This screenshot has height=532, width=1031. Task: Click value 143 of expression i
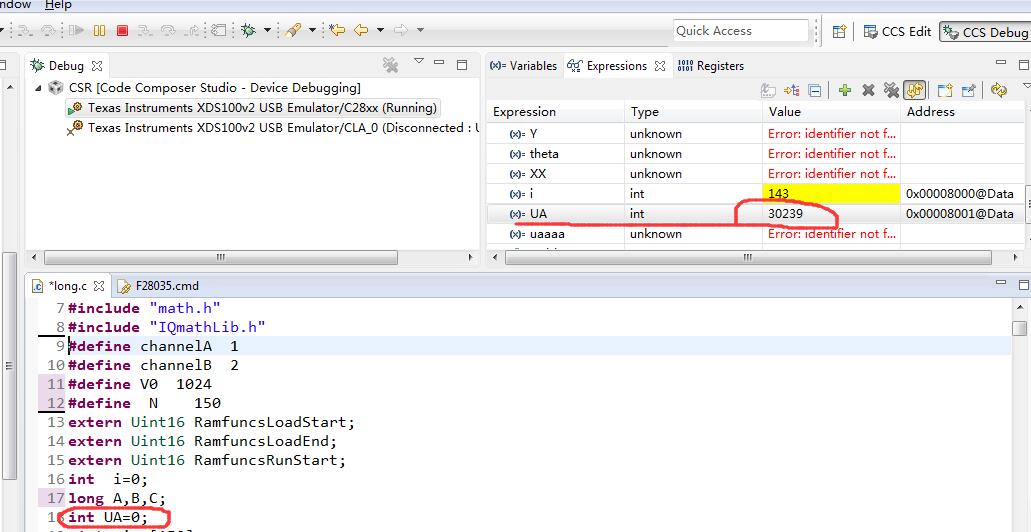831,194
